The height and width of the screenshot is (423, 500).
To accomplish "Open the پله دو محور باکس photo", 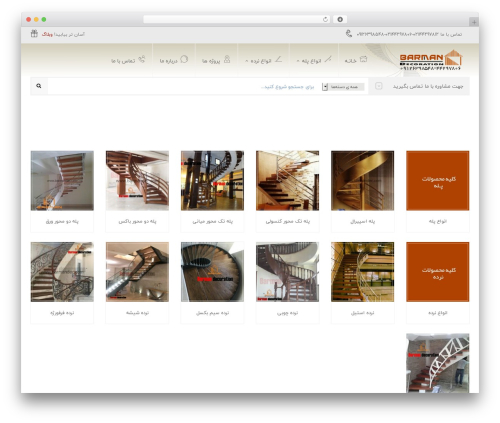I will pos(137,180).
